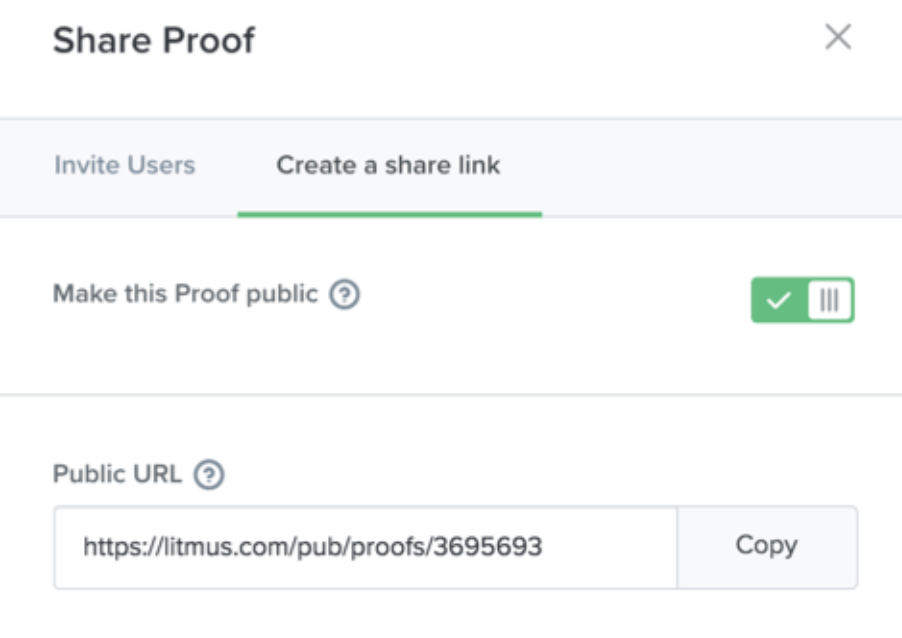
Task: Disable the Make this Proof public switch
Action: tap(802, 300)
